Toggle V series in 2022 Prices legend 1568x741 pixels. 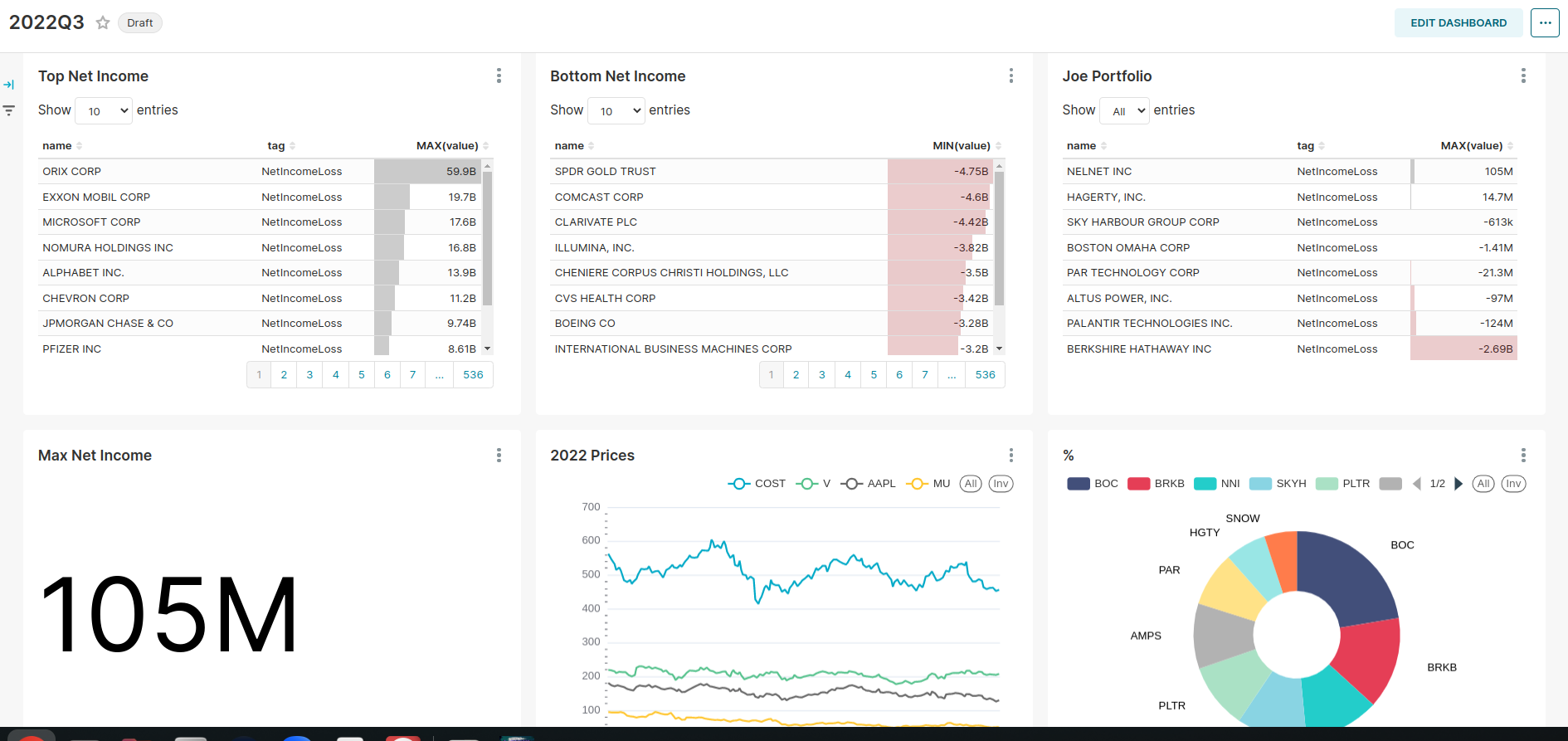coord(813,484)
